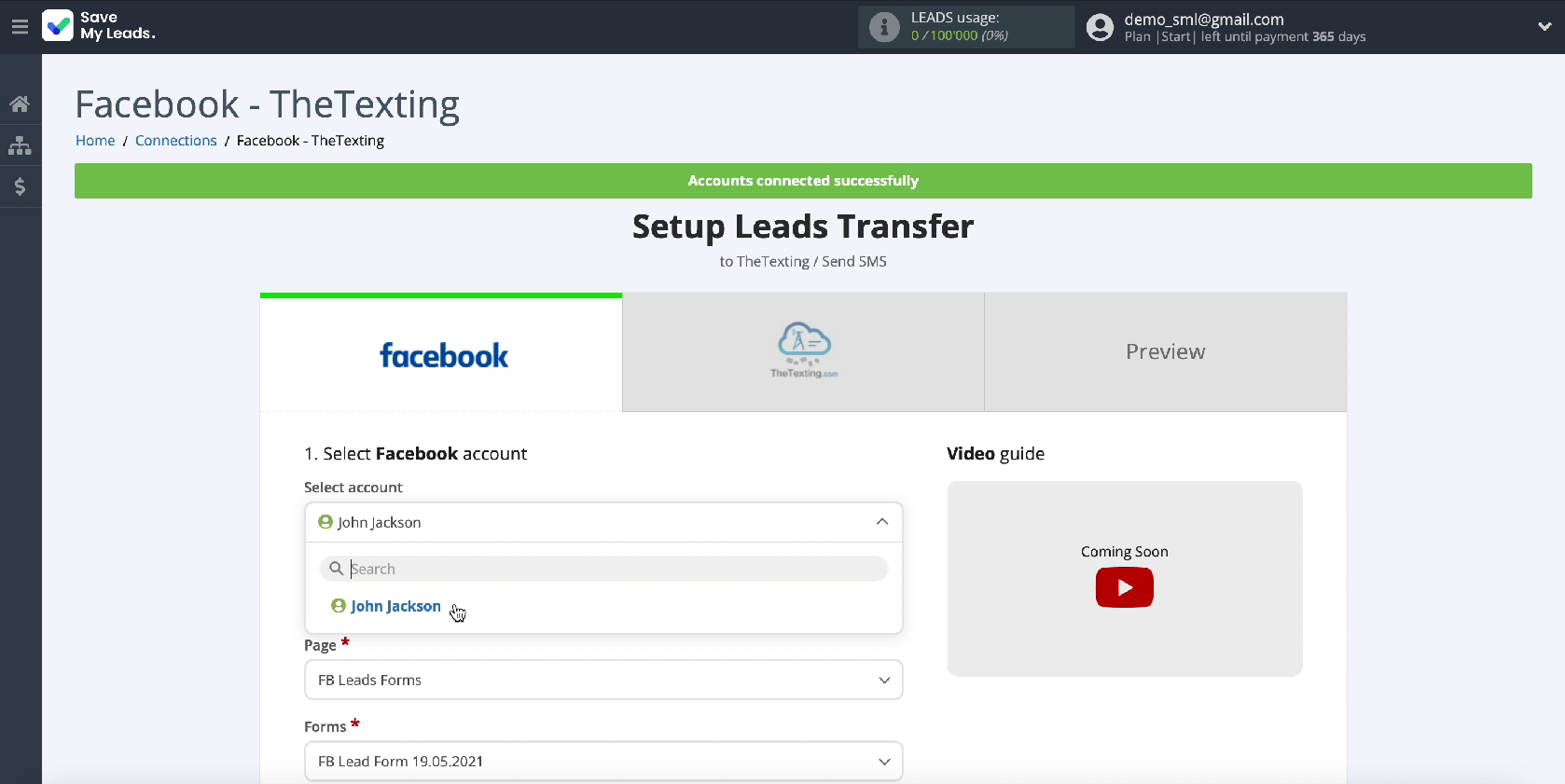Screen dimensions: 1565x784
Task: Click the search field in the account dropdown
Action: tap(603, 569)
